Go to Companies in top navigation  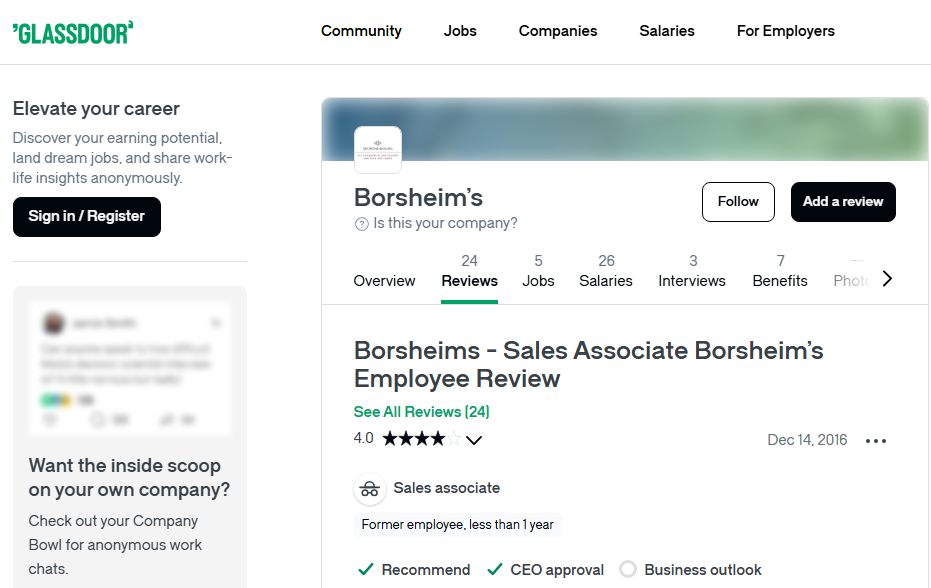click(x=558, y=31)
